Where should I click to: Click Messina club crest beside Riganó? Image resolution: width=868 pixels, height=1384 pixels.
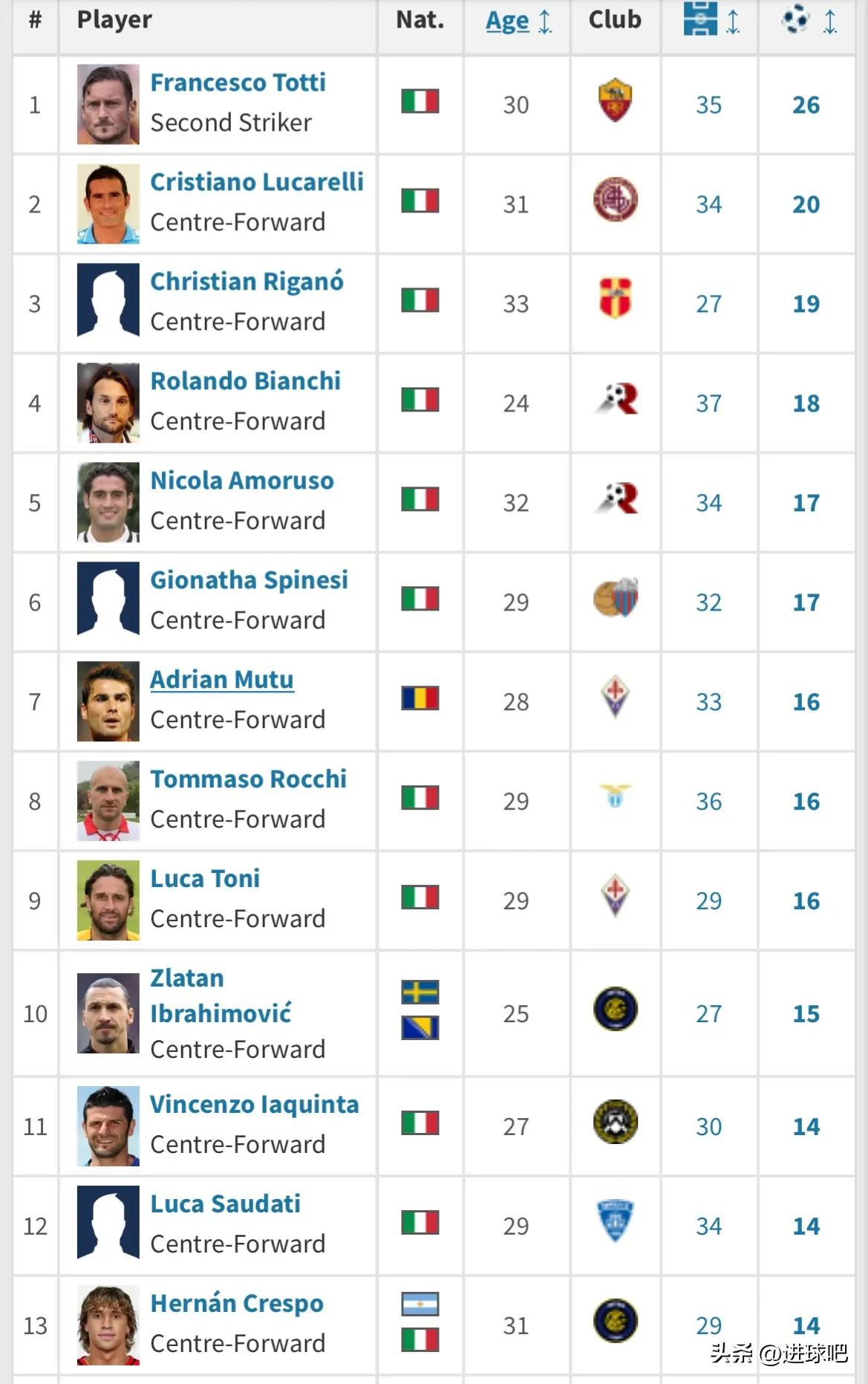coord(615,299)
